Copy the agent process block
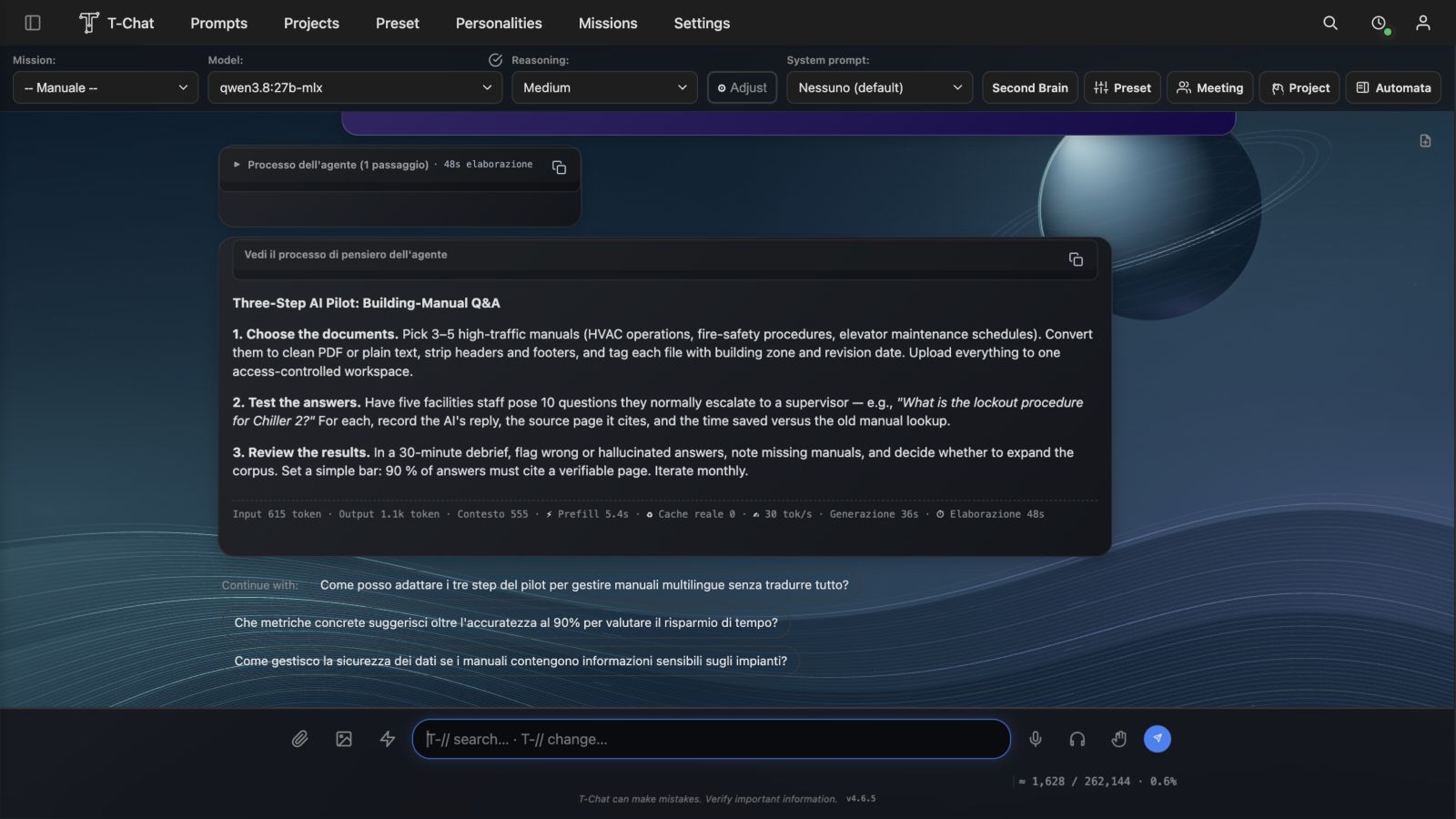This screenshot has width=1456, height=819. 559,167
